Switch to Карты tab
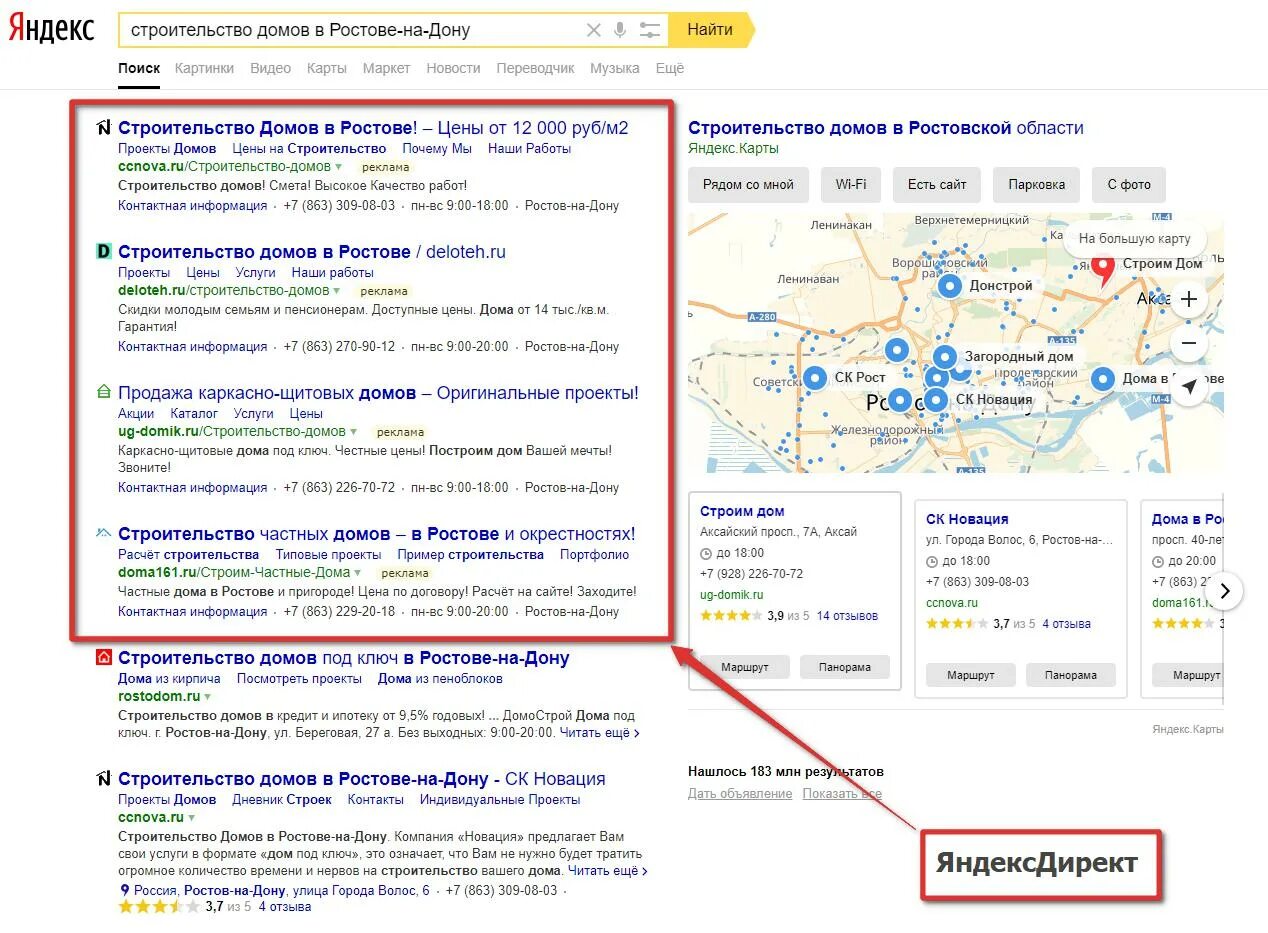The height and width of the screenshot is (933, 1268). pyautogui.click(x=327, y=68)
